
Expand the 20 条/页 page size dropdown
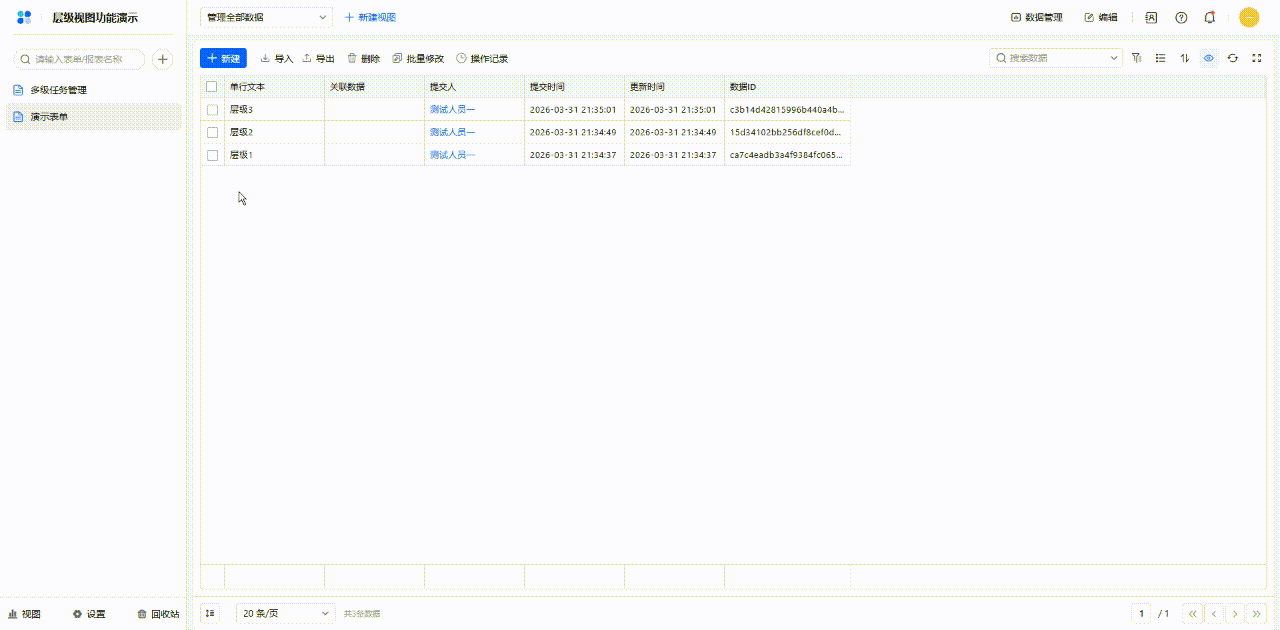point(285,613)
